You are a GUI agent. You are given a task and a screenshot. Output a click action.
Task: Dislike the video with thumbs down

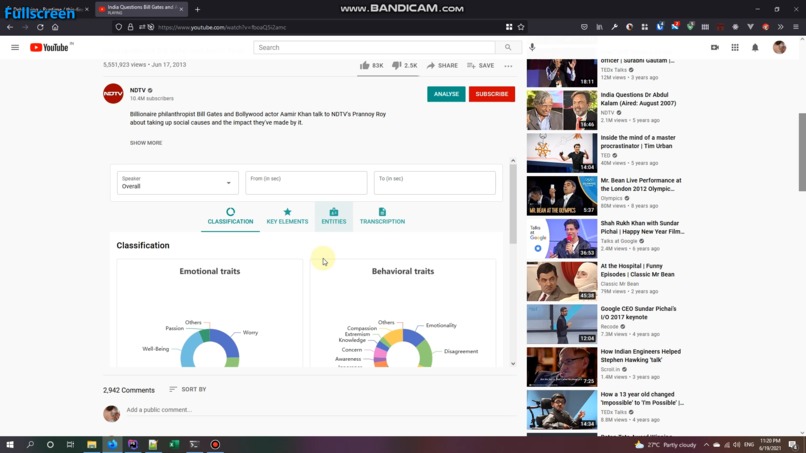click(x=405, y=66)
